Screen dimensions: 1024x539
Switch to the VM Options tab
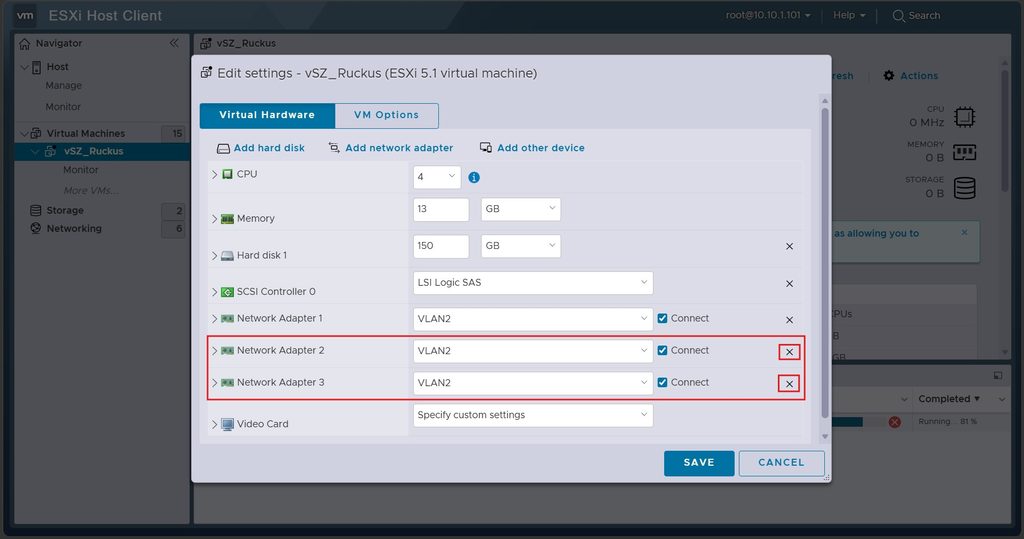387,115
